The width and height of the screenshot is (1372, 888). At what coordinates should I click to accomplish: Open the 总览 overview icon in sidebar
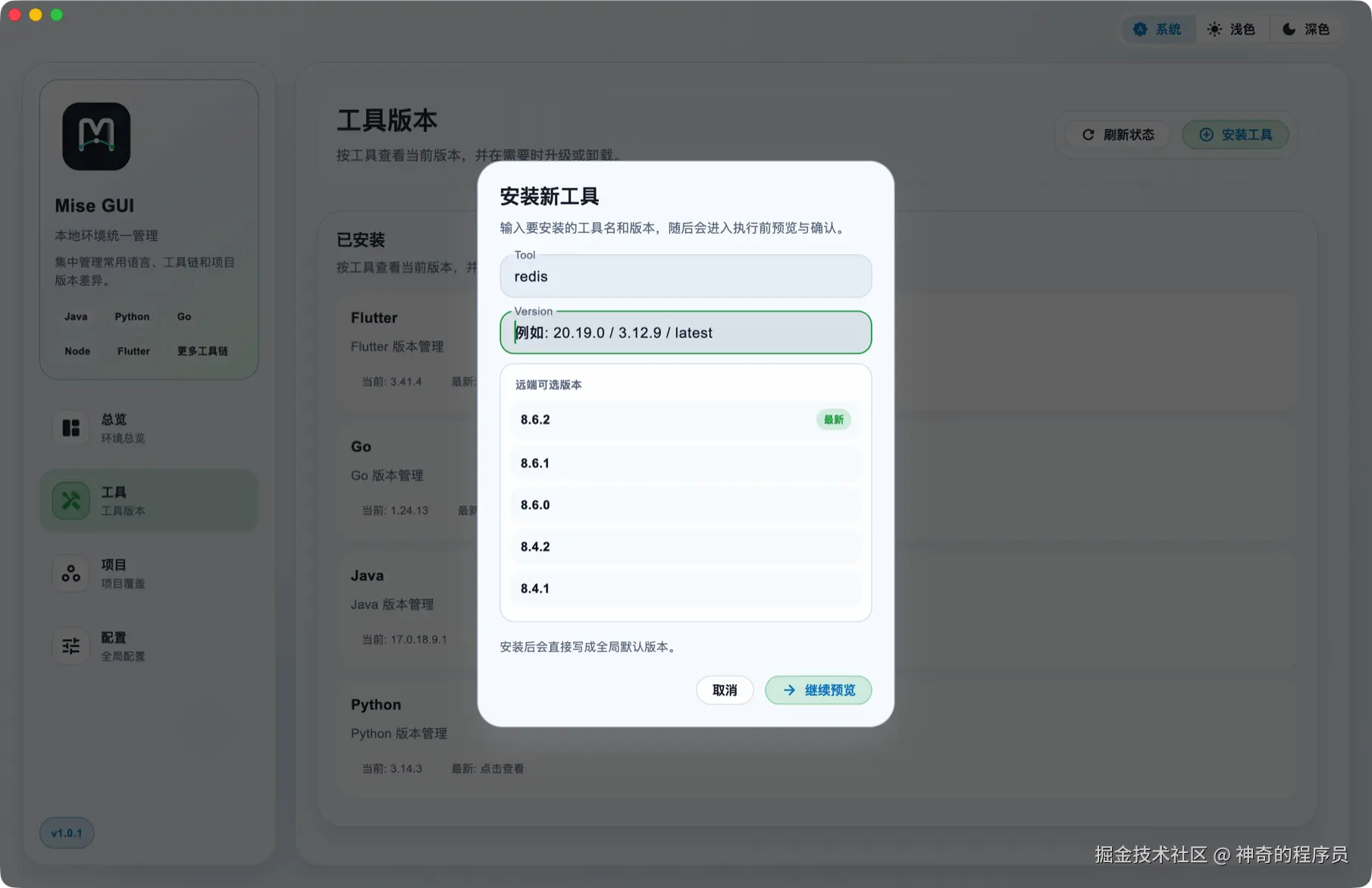click(x=71, y=428)
